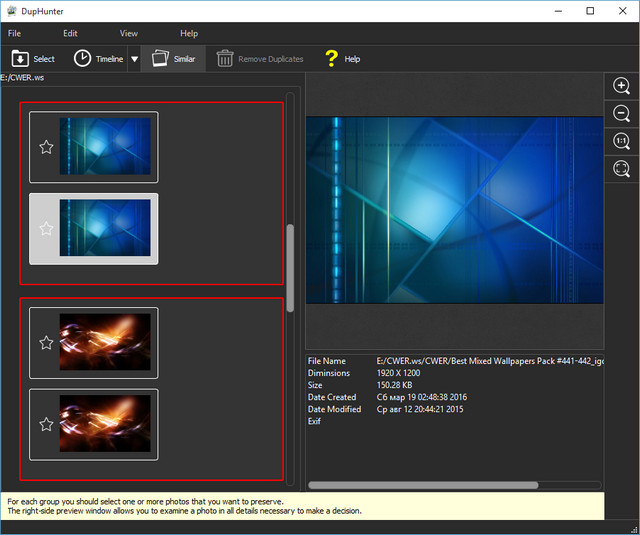640x535 pixels.
Task: Expand the Timeline dropdown arrow
Action: (x=134, y=60)
